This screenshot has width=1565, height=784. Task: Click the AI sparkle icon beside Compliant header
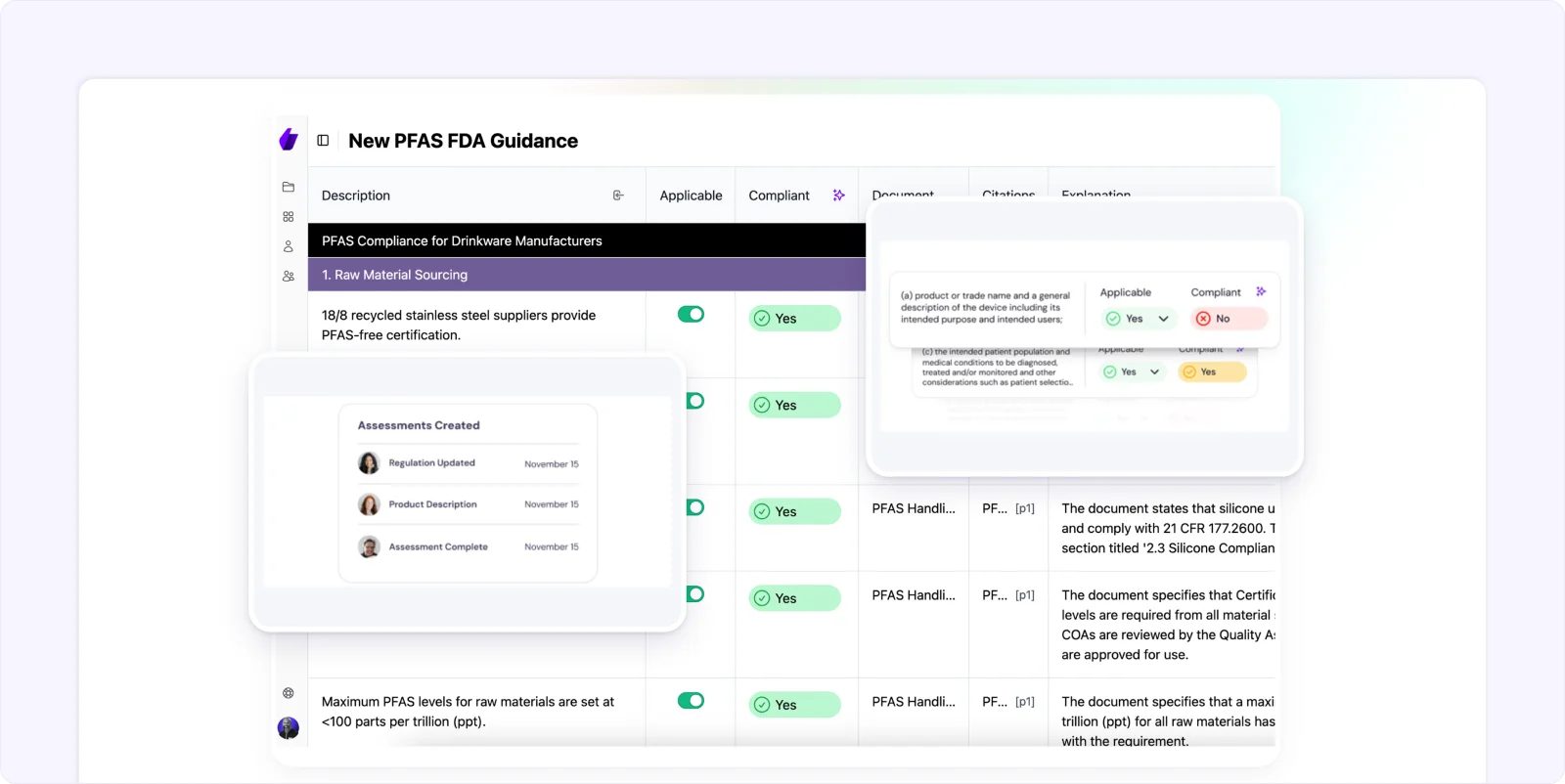(x=838, y=196)
